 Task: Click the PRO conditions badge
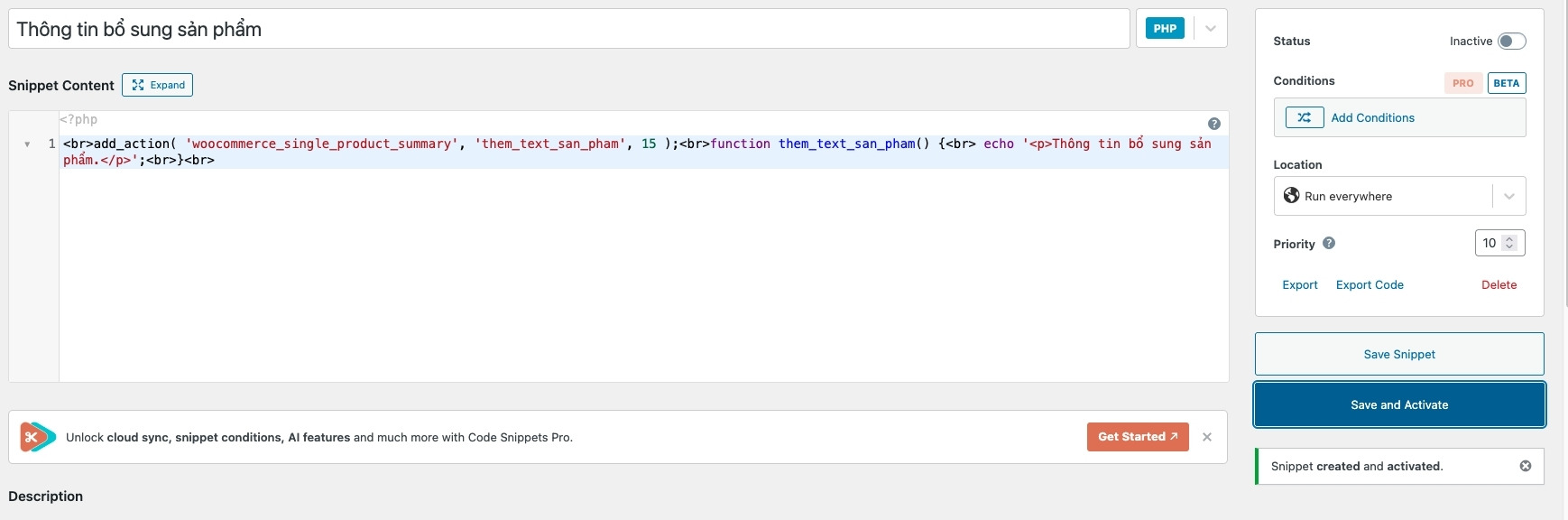coord(1463,83)
